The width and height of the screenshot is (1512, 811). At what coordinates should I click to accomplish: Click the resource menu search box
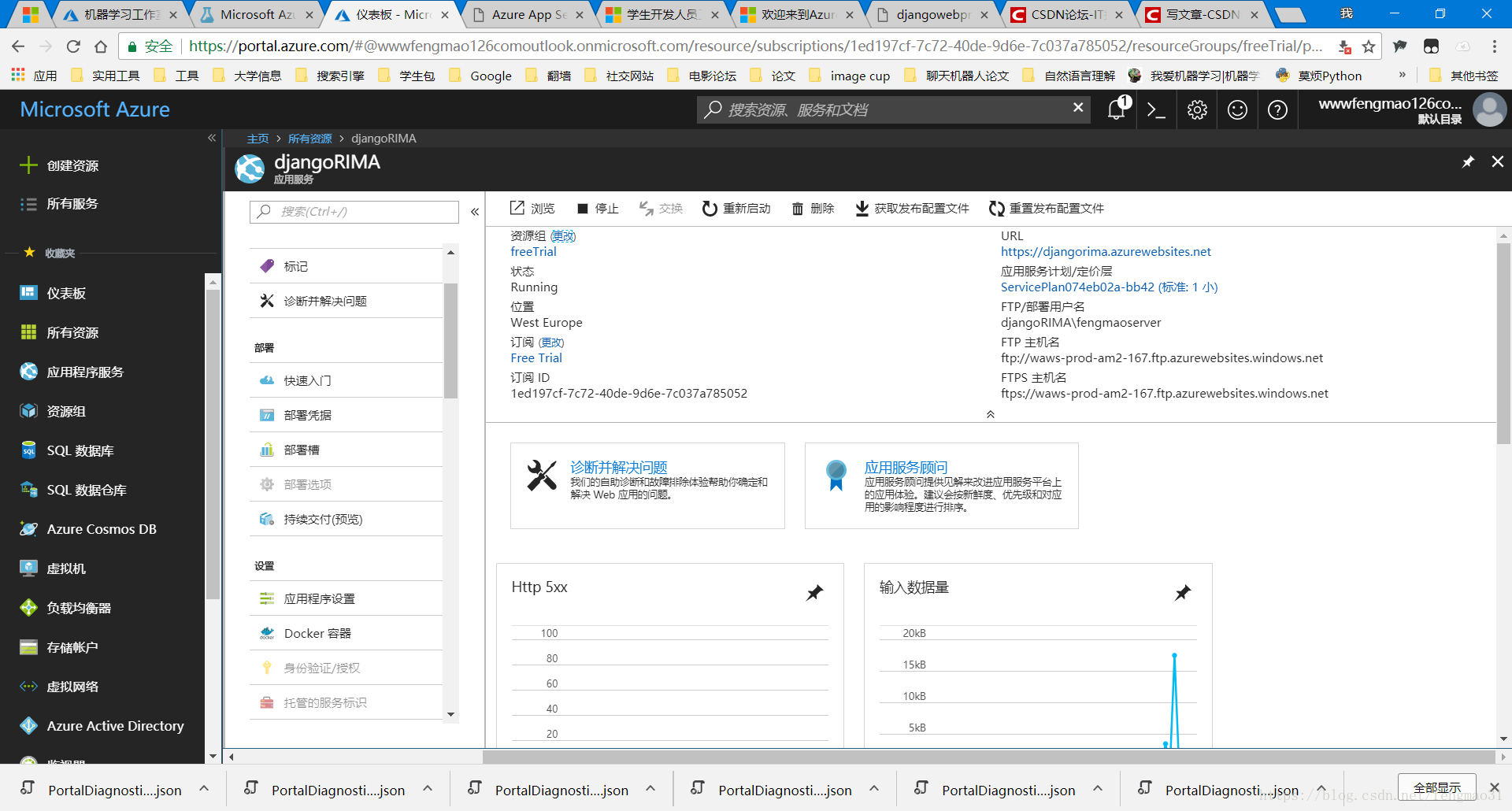(354, 212)
